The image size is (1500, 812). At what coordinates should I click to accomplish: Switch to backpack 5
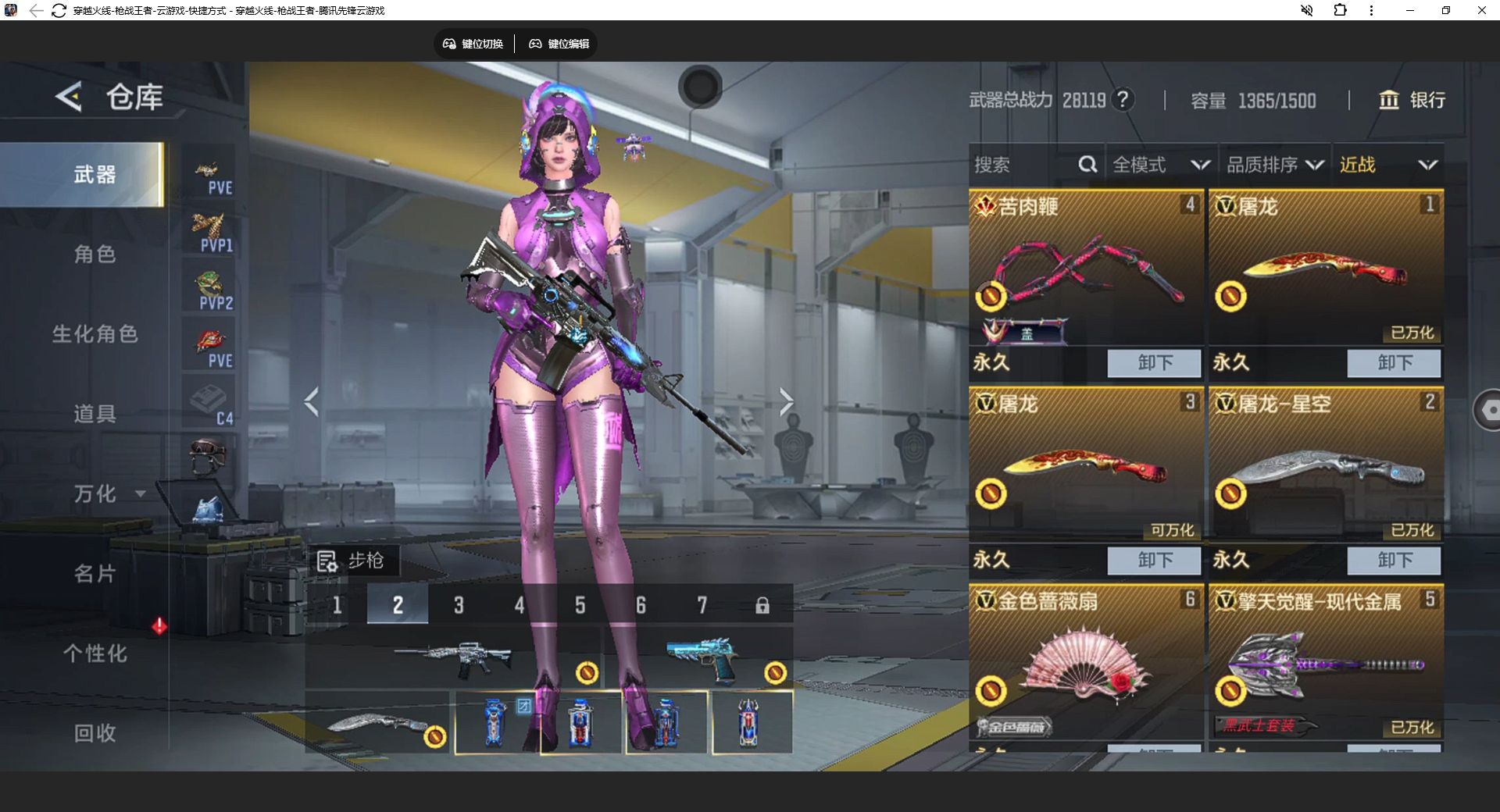[580, 605]
